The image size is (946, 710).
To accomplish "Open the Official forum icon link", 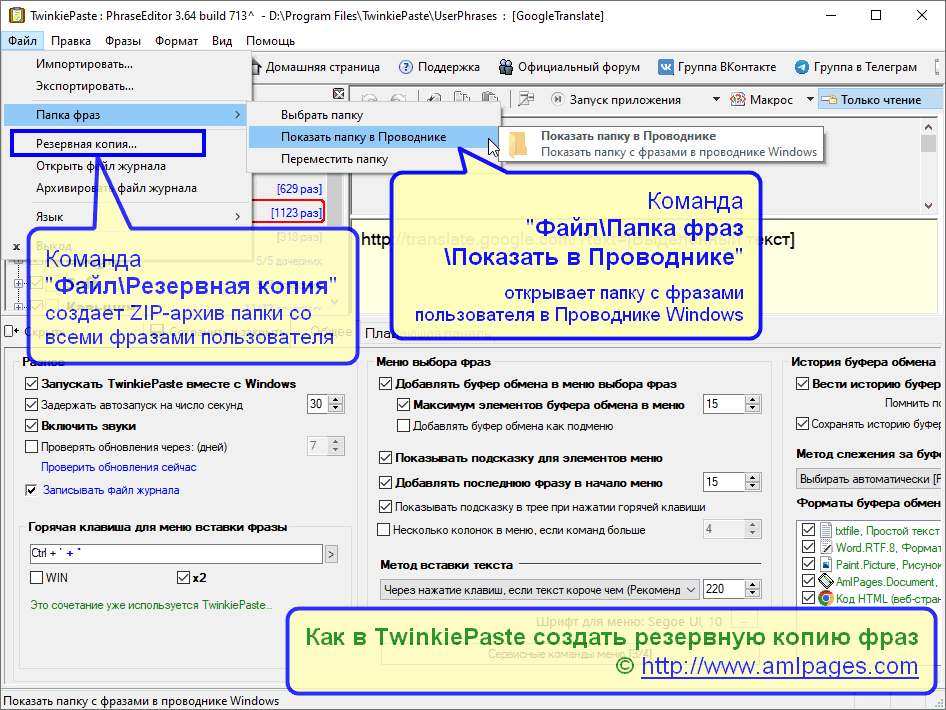I will (506, 67).
